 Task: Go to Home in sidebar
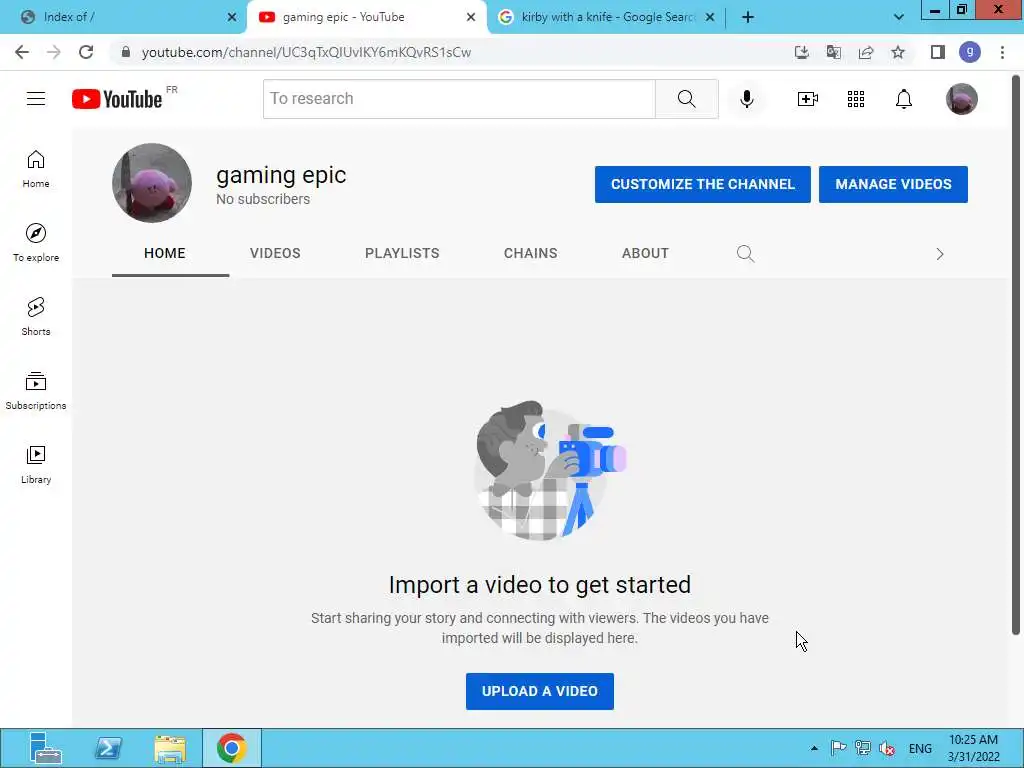[x=36, y=169]
